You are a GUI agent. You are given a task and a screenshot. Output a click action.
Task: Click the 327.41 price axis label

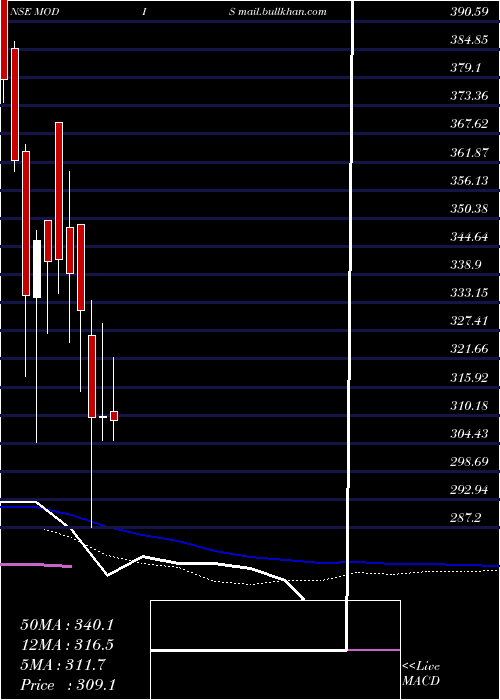(469, 321)
